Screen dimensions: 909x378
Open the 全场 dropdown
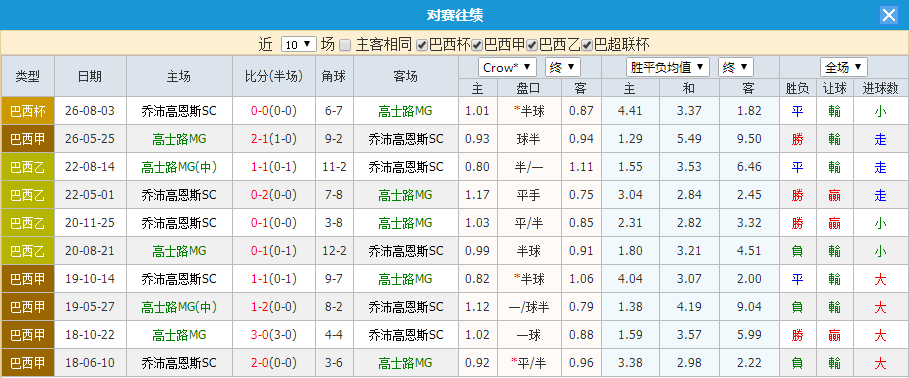coord(843,67)
